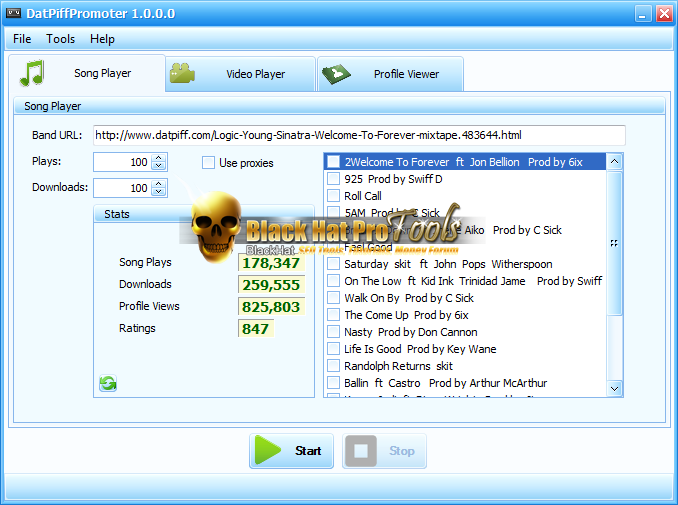Check the 925 Prod by Swiff D checkbox
Image resolution: width=678 pixels, height=505 pixels.
pos(333,179)
